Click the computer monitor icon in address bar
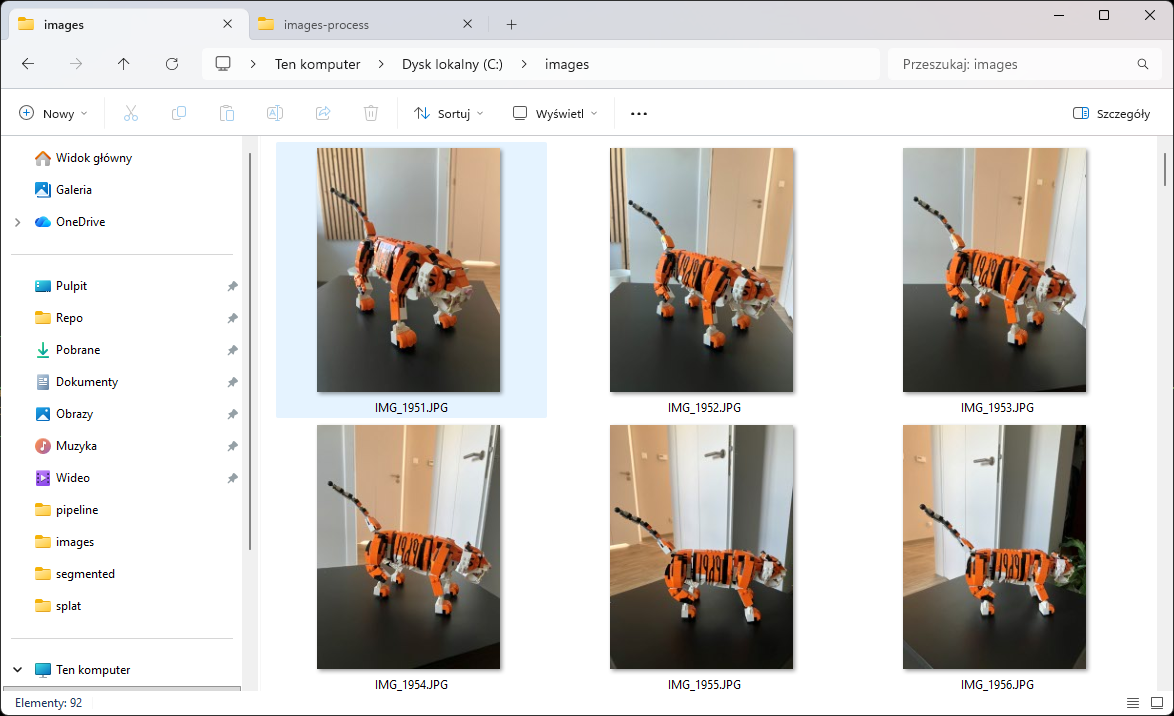1174x716 pixels. coord(223,64)
